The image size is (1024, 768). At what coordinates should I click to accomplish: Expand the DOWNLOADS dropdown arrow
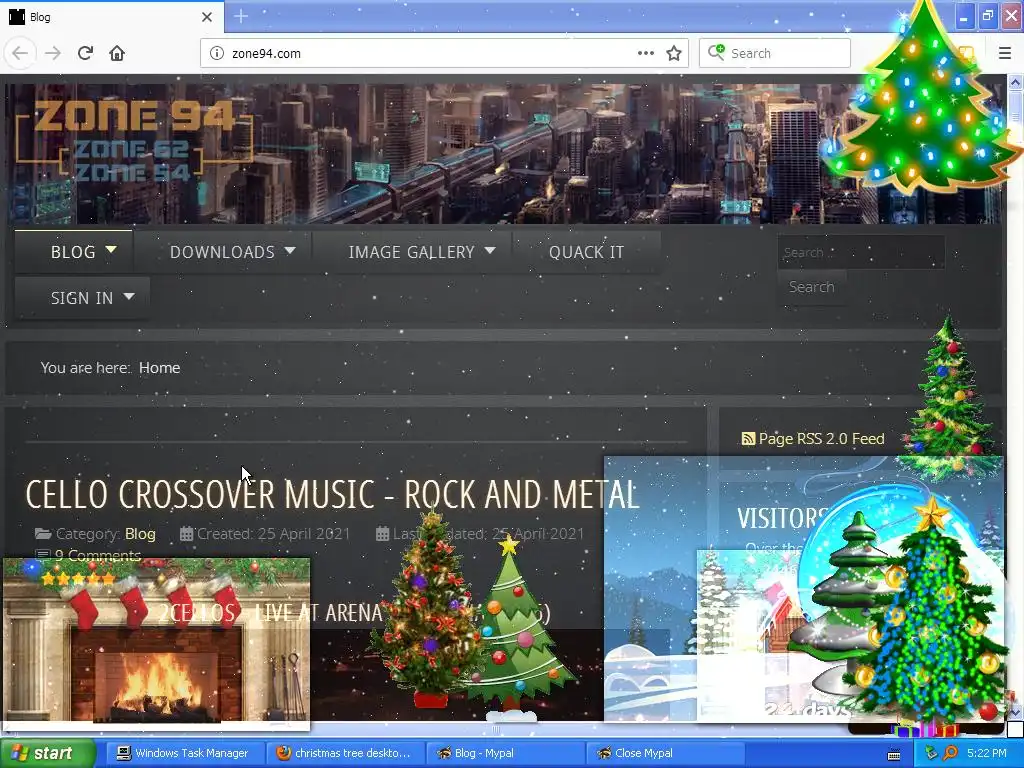290,250
